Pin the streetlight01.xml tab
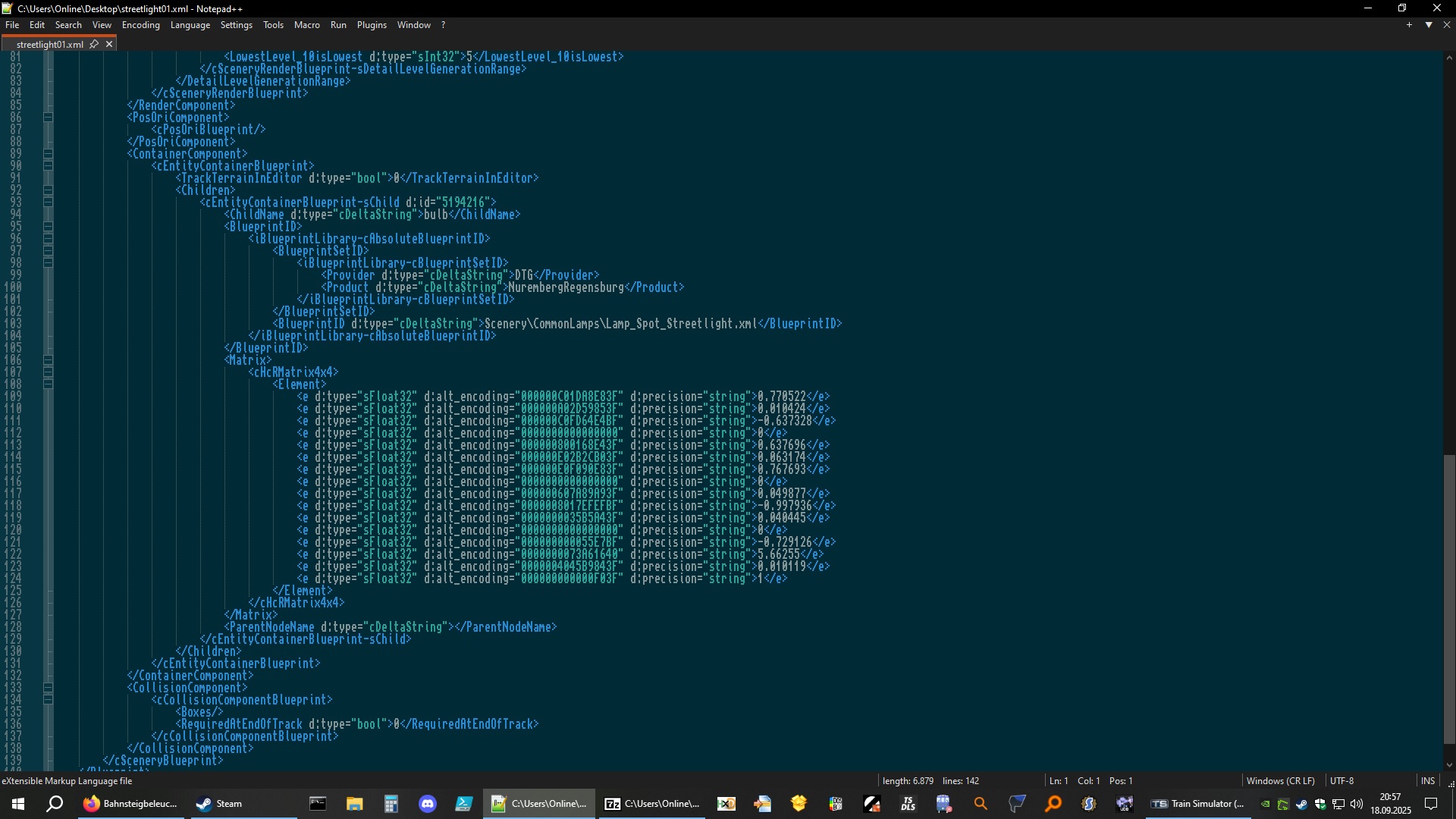This screenshot has width=1456, height=819. click(x=94, y=44)
